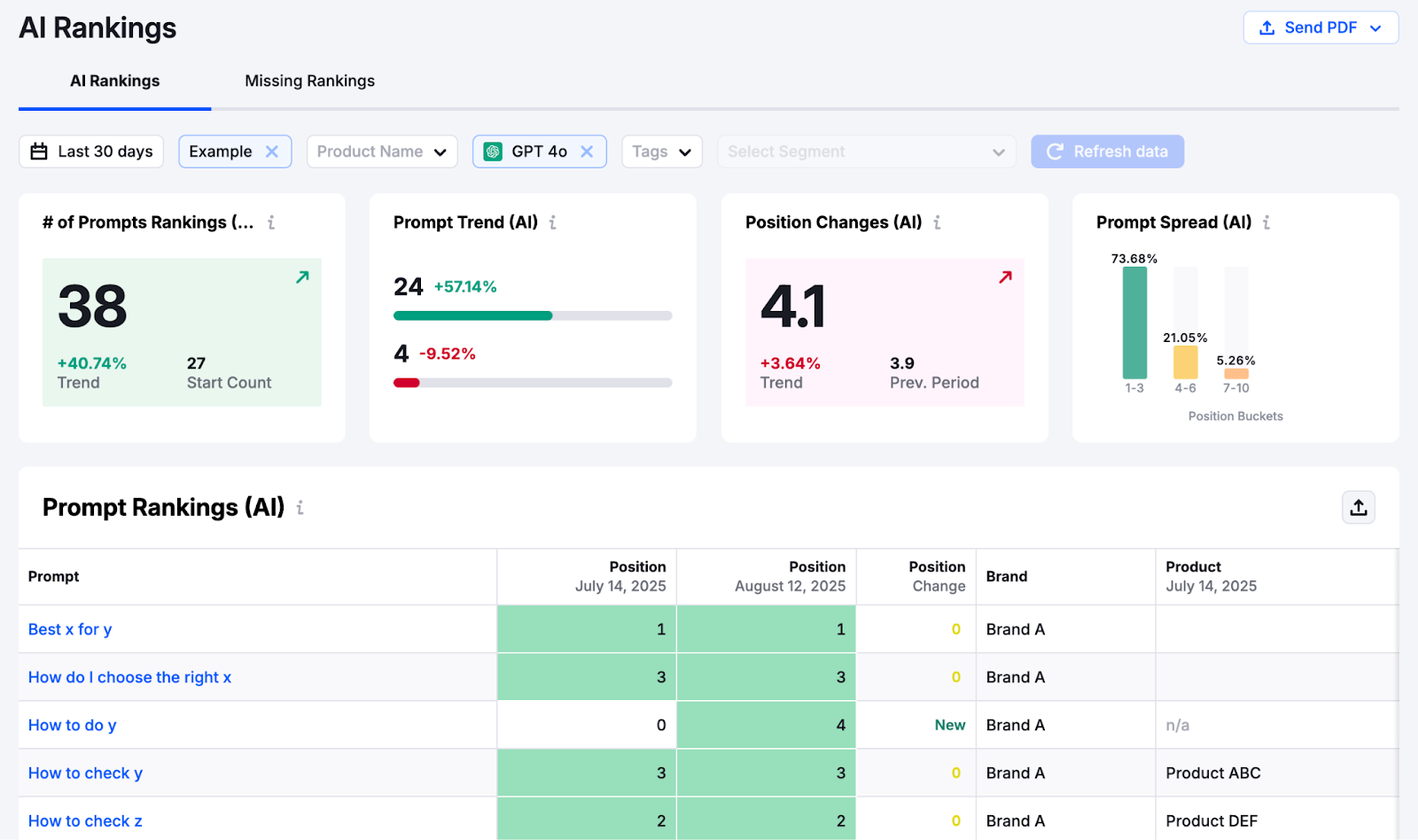Open the Product Name dropdown
This screenshot has width=1418, height=840.
381,151
